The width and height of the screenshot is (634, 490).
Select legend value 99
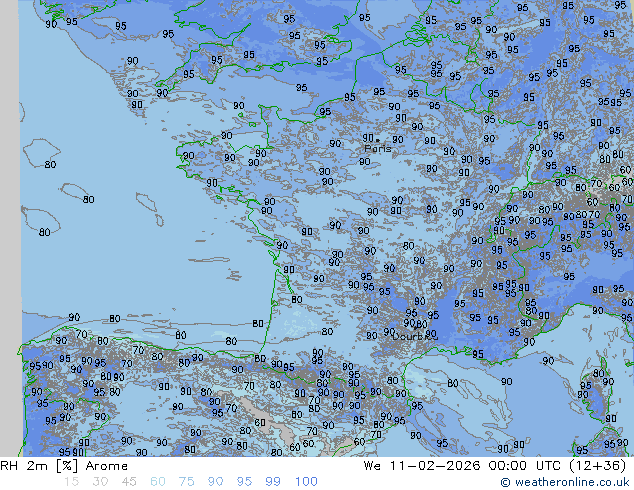point(273,482)
